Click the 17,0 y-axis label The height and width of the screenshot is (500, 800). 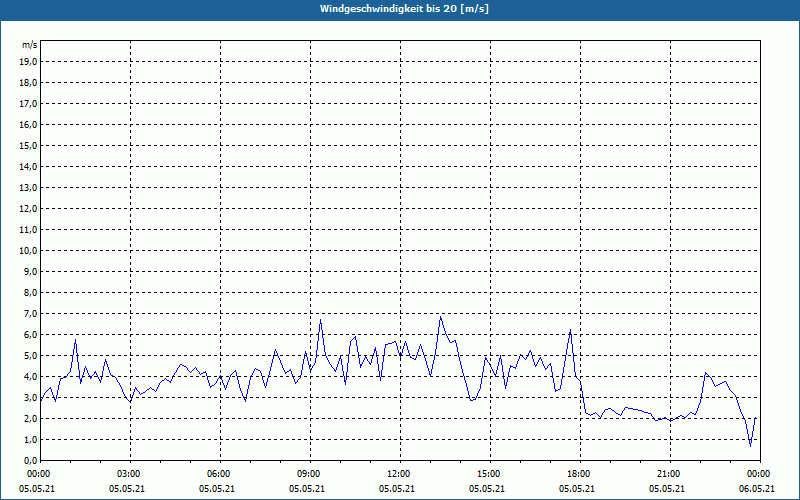click(x=28, y=104)
